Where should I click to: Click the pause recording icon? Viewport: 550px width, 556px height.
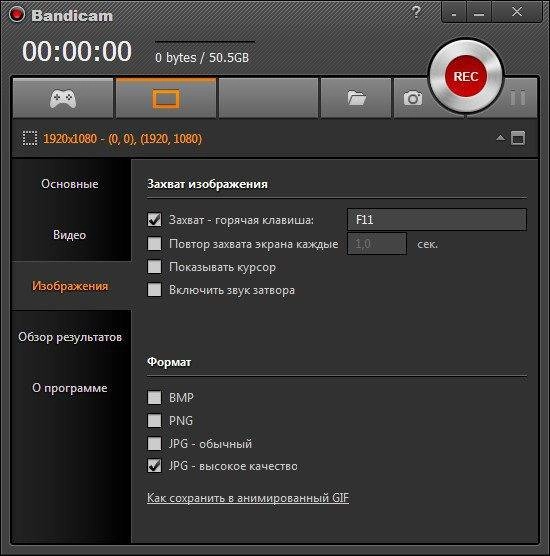point(517,98)
